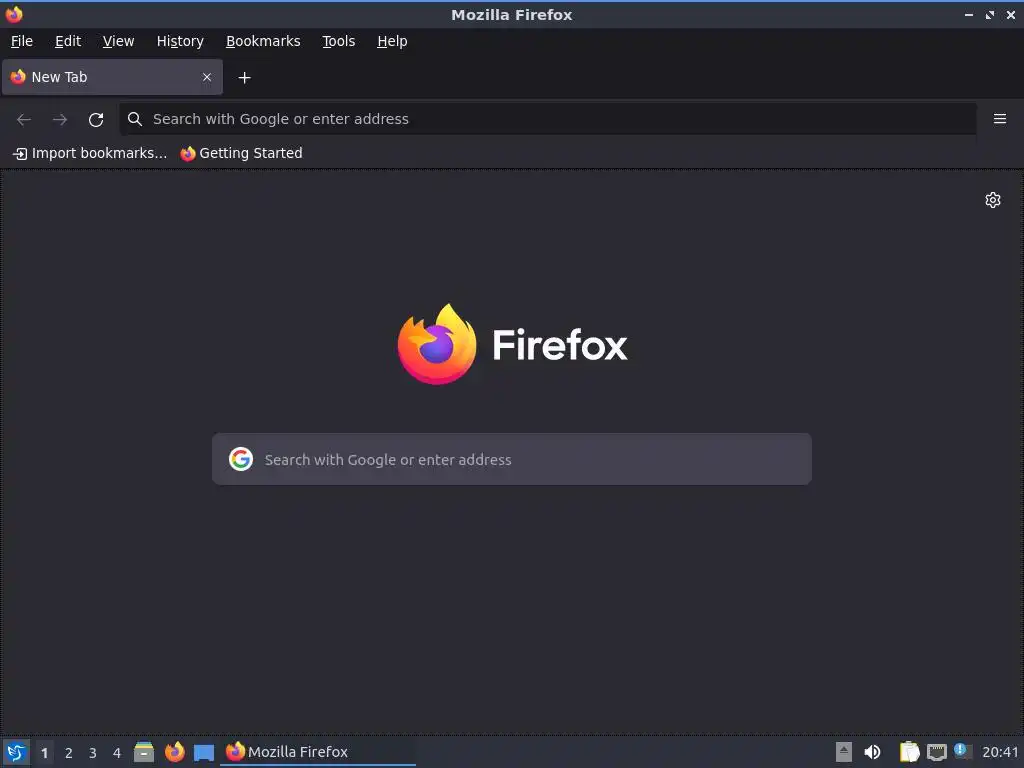
Task: Open network status tray icon
Action: click(936, 752)
